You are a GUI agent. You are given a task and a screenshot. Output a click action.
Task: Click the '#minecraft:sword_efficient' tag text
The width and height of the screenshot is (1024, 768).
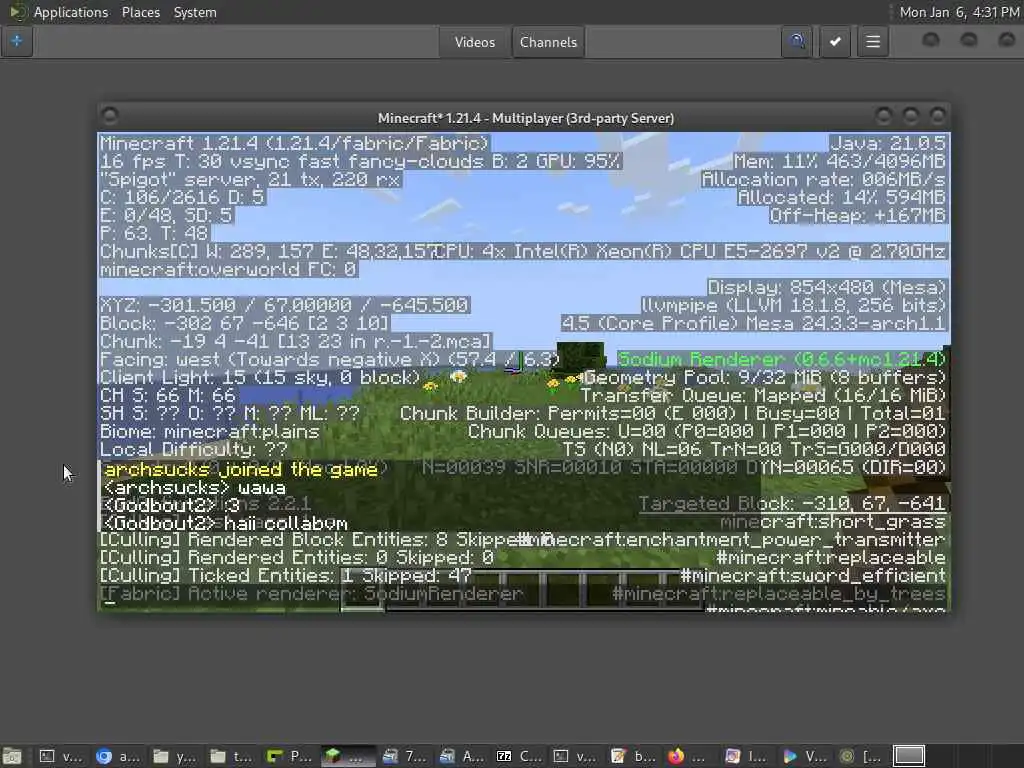(813, 575)
